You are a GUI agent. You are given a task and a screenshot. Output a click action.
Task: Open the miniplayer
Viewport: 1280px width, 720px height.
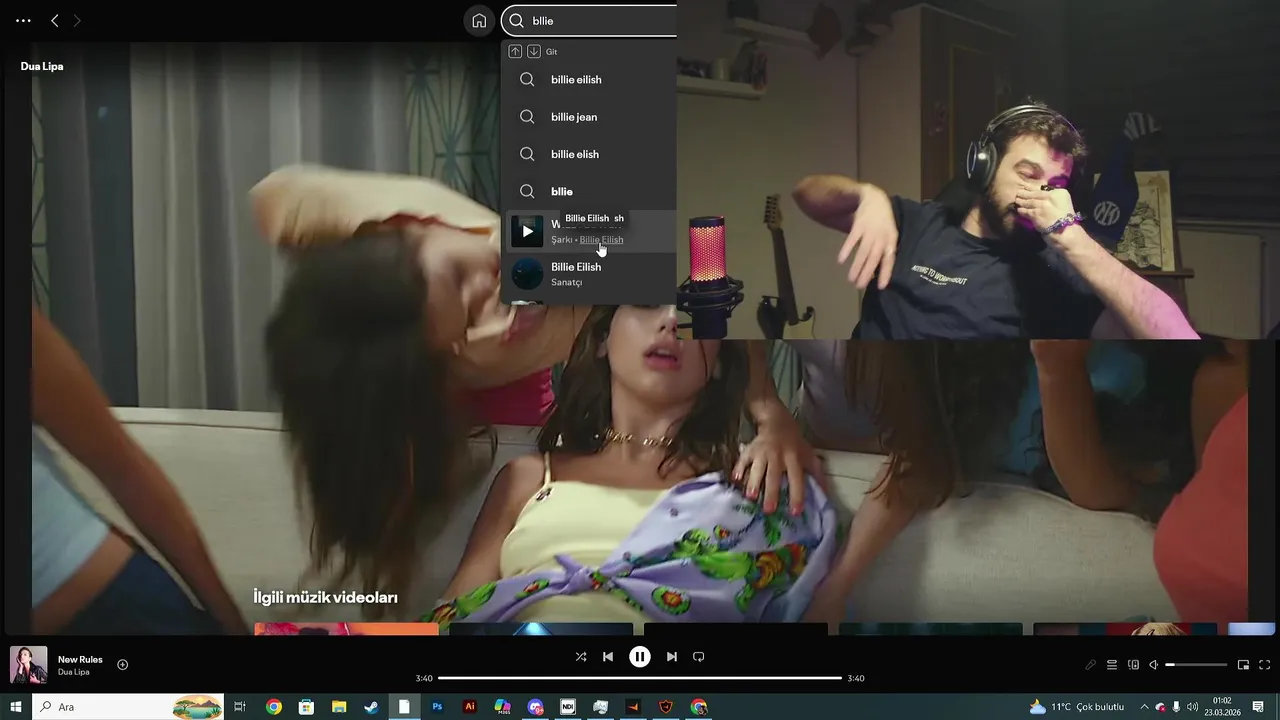(1243, 665)
